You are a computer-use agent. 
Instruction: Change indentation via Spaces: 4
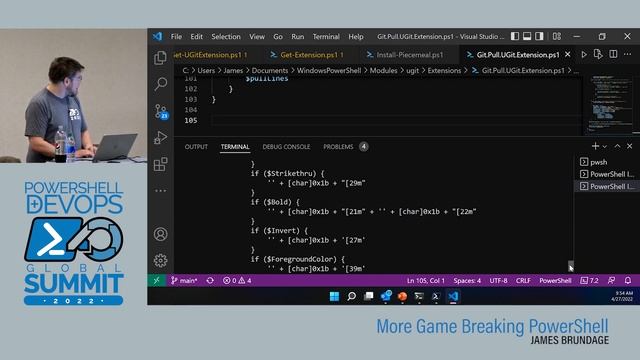point(467,280)
